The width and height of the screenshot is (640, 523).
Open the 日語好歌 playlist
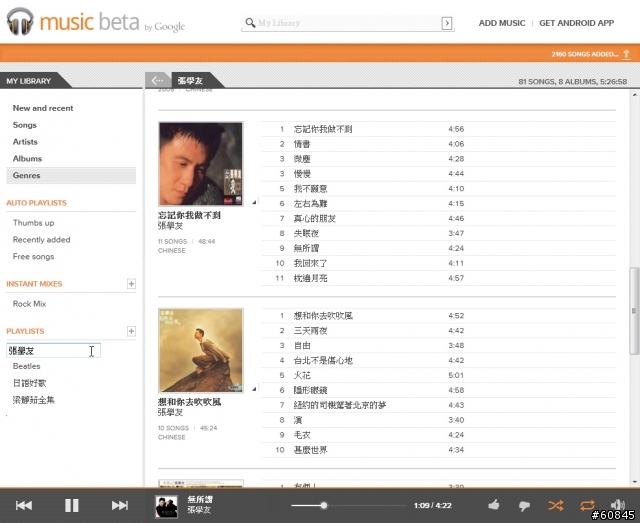tap(29, 383)
